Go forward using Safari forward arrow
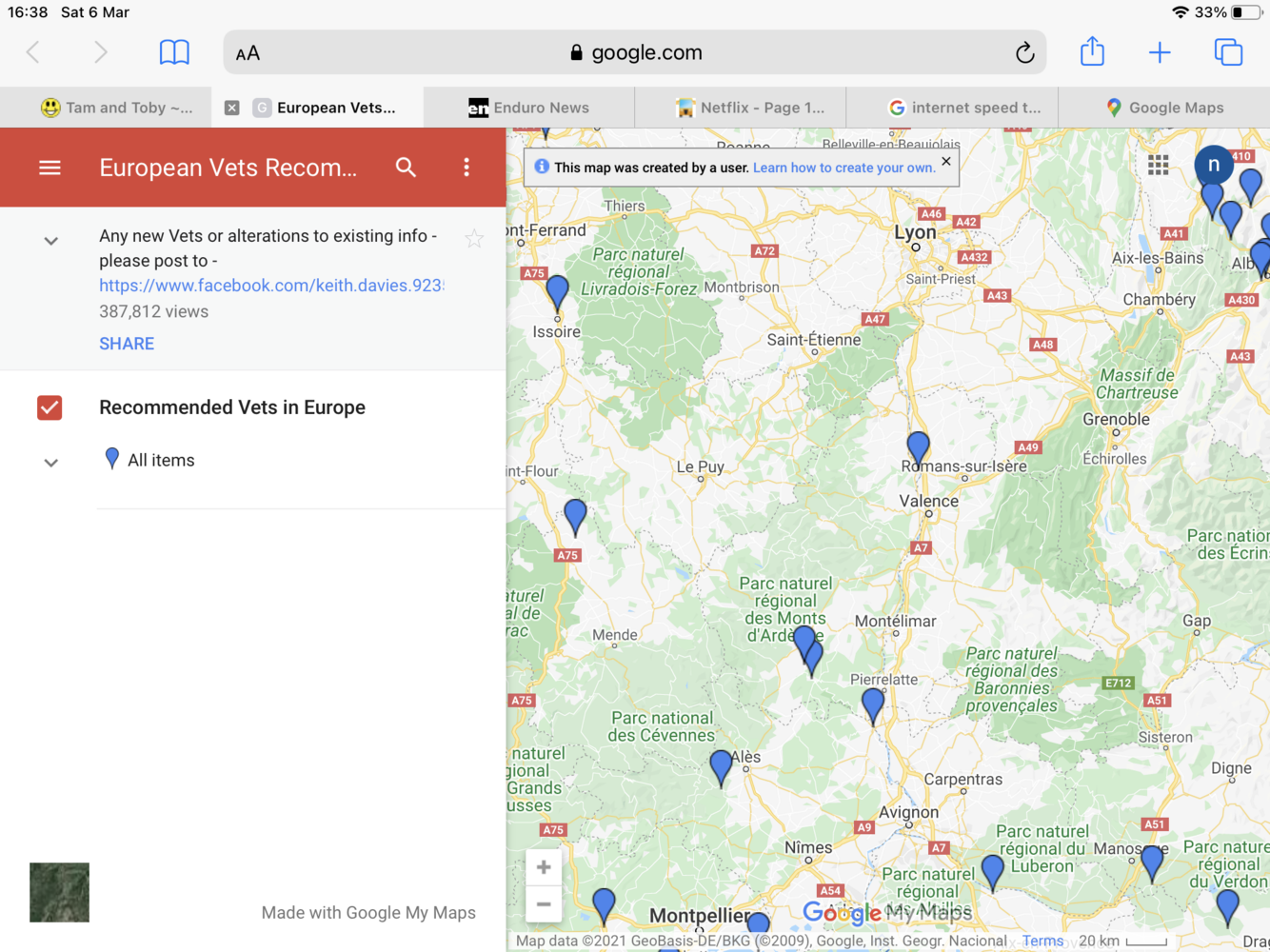 tap(100, 52)
